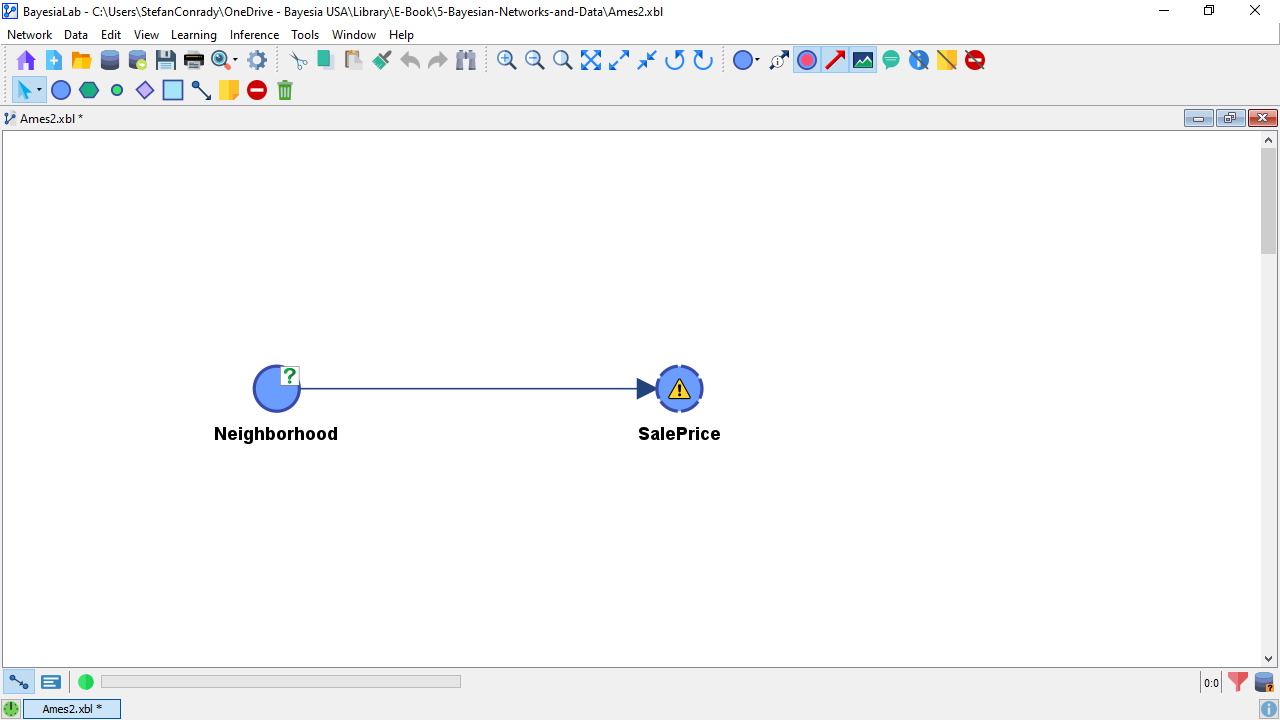
Task: Select the Ames2.xbl tab at bottom
Action: click(72, 709)
